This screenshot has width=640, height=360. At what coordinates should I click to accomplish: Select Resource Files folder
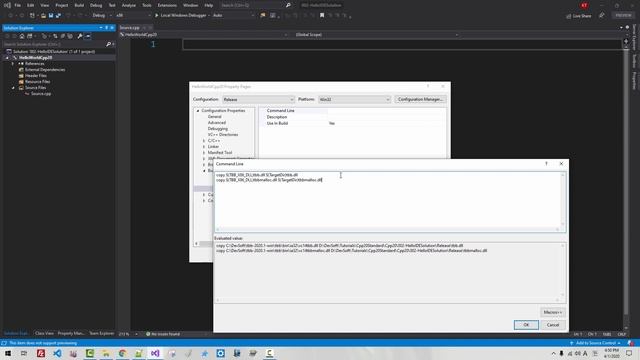[x=37, y=82]
